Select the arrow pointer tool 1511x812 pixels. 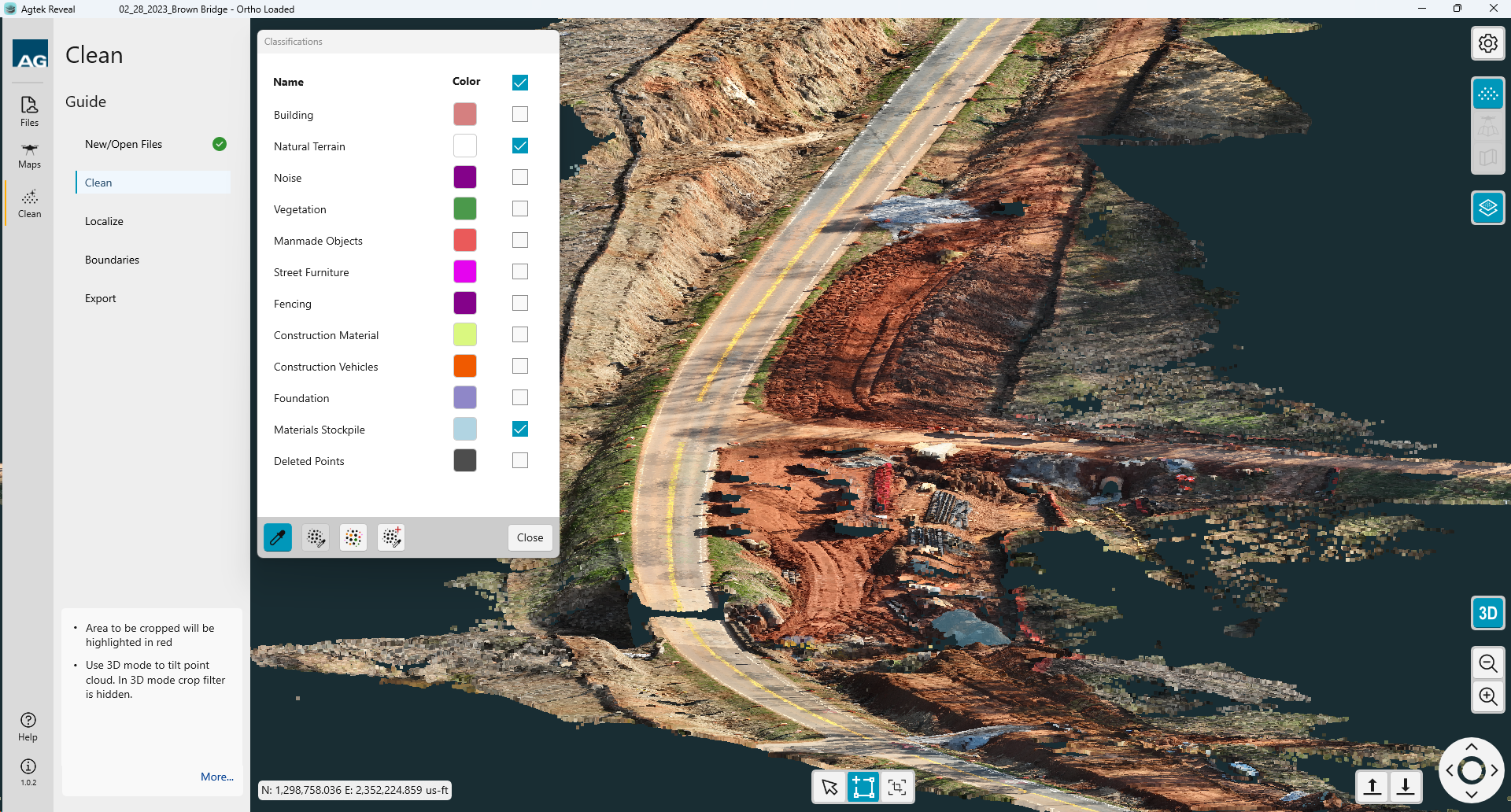pyautogui.click(x=829, y=787)
